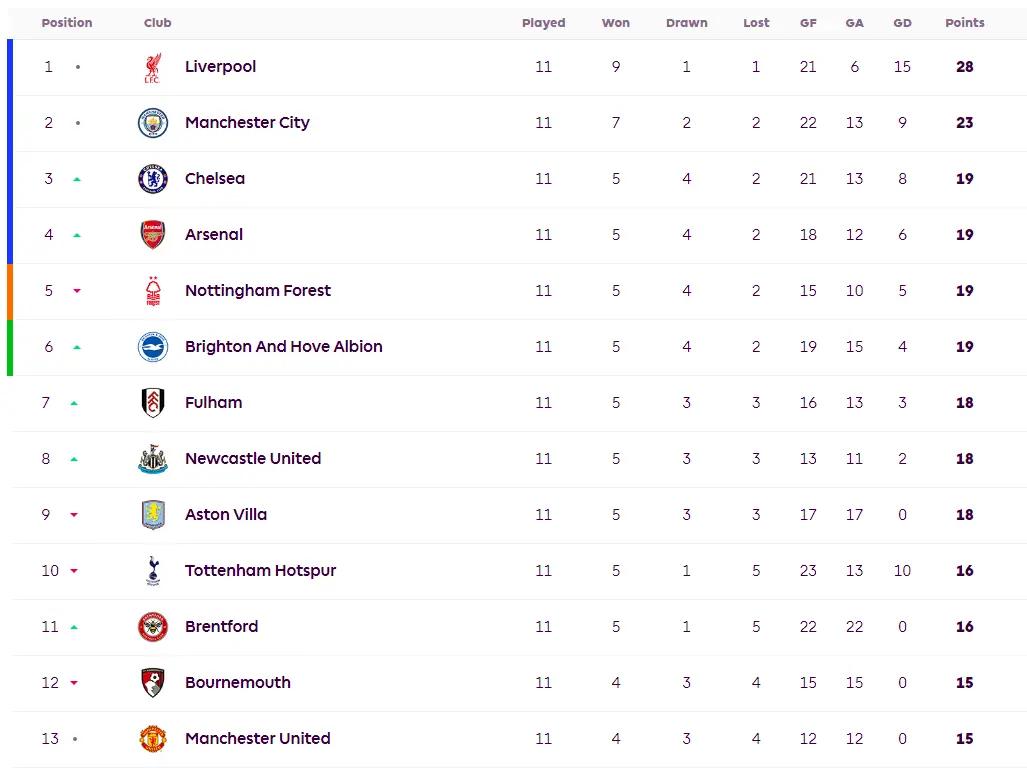Click the Brentford bee badge
The height and width of the screenshot is (771, 1027).
pos(153,627)
